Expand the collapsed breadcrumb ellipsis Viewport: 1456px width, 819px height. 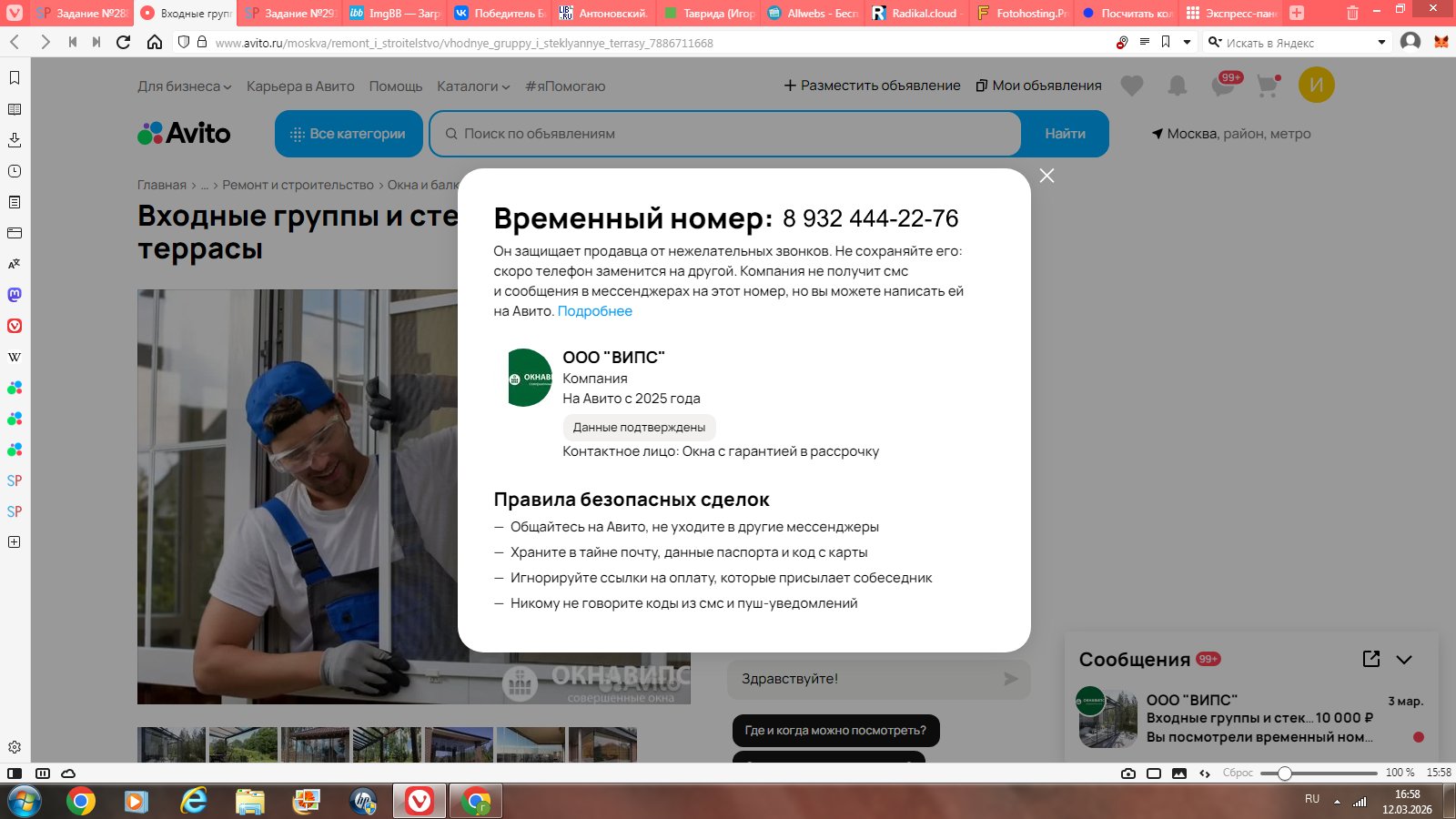[205, 185]
